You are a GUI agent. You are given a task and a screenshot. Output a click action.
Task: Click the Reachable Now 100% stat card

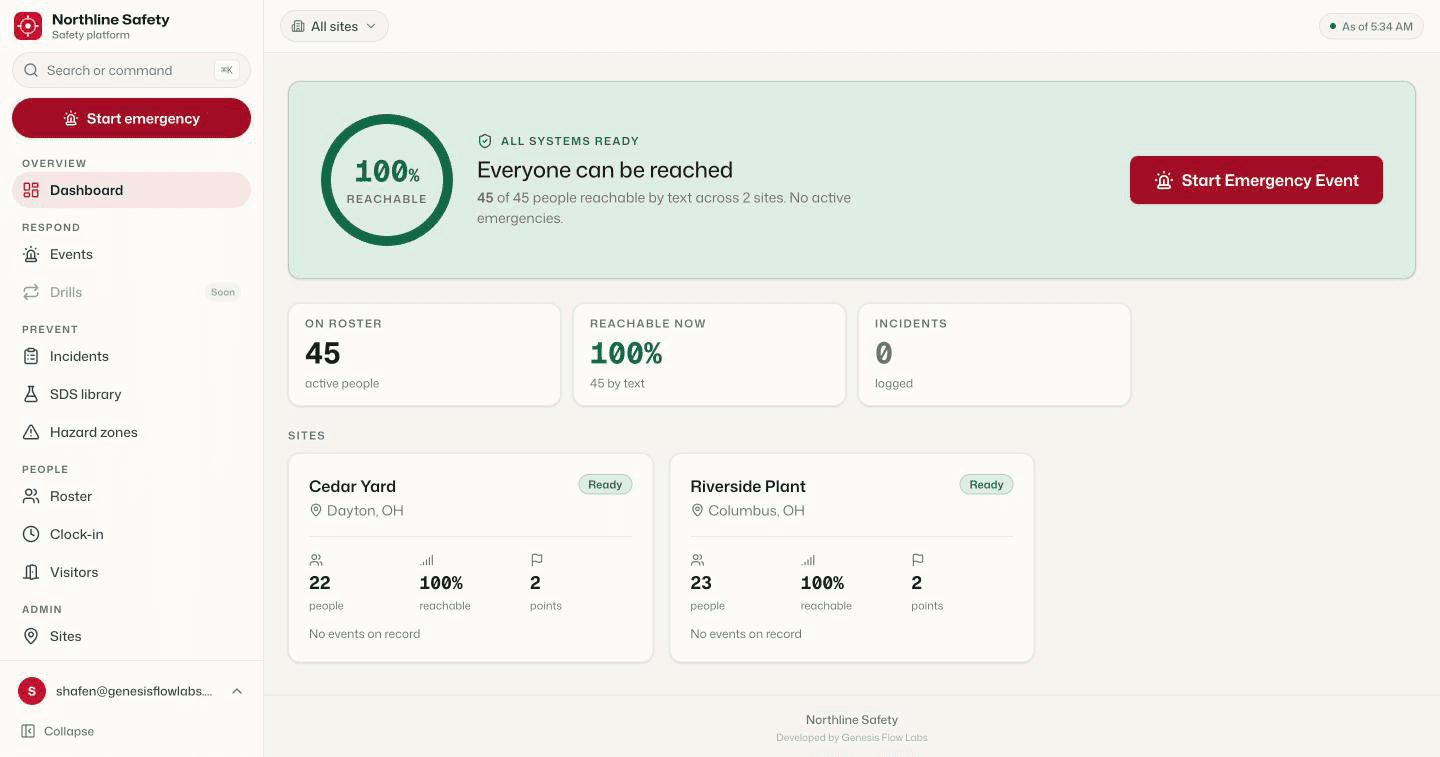[x=709, y=355]
